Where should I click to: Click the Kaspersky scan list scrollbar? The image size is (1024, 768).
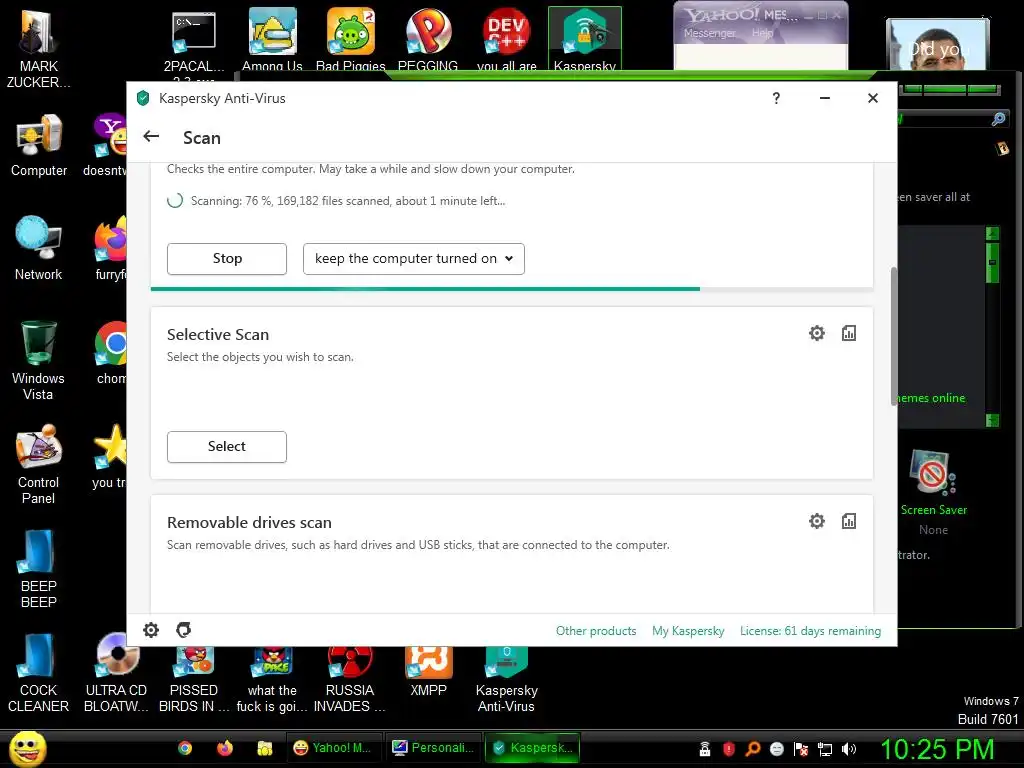point(893,336)
